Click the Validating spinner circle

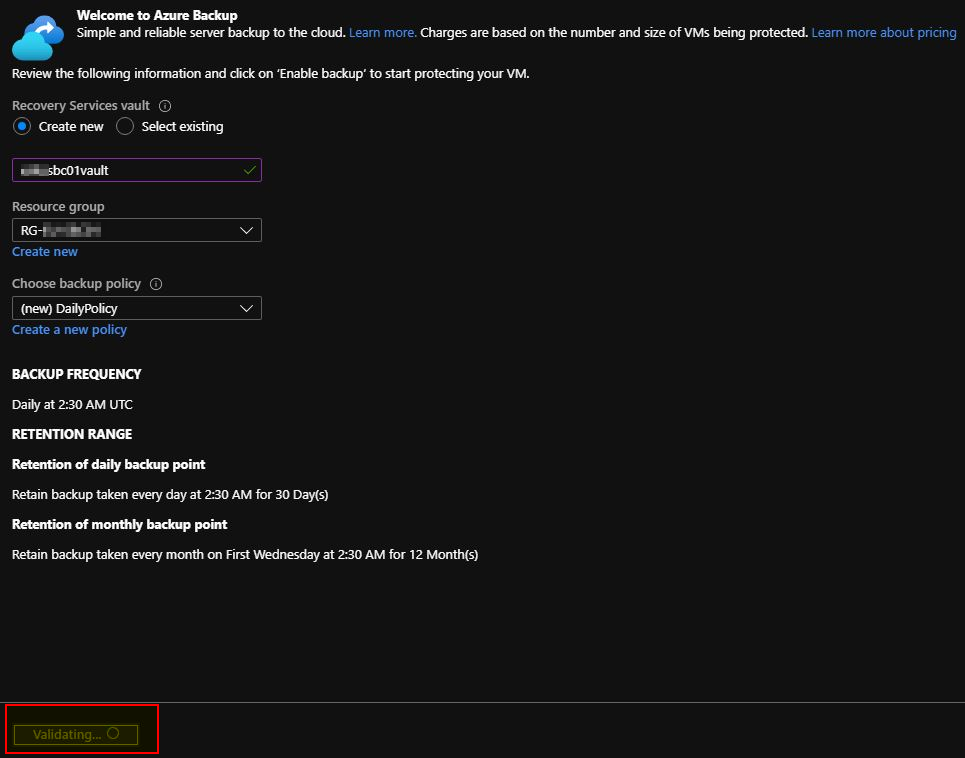pos(113,733)
